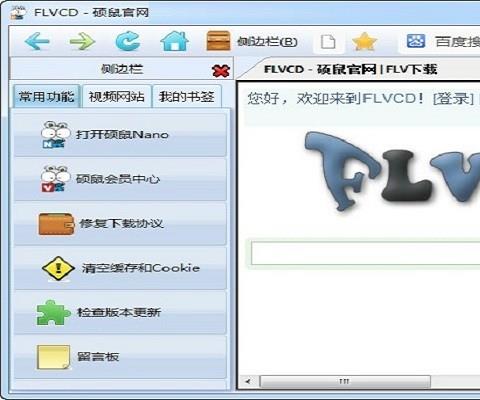Click the green forward arrow
The image size is (480, 400).
click(82, 41)
